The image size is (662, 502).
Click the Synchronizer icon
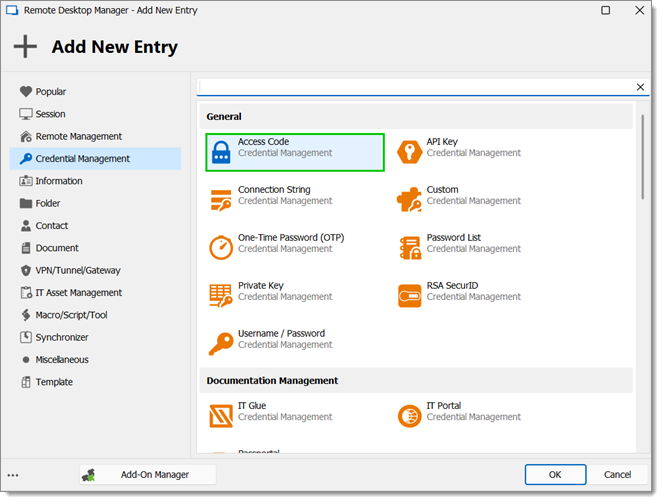[26, 337]
